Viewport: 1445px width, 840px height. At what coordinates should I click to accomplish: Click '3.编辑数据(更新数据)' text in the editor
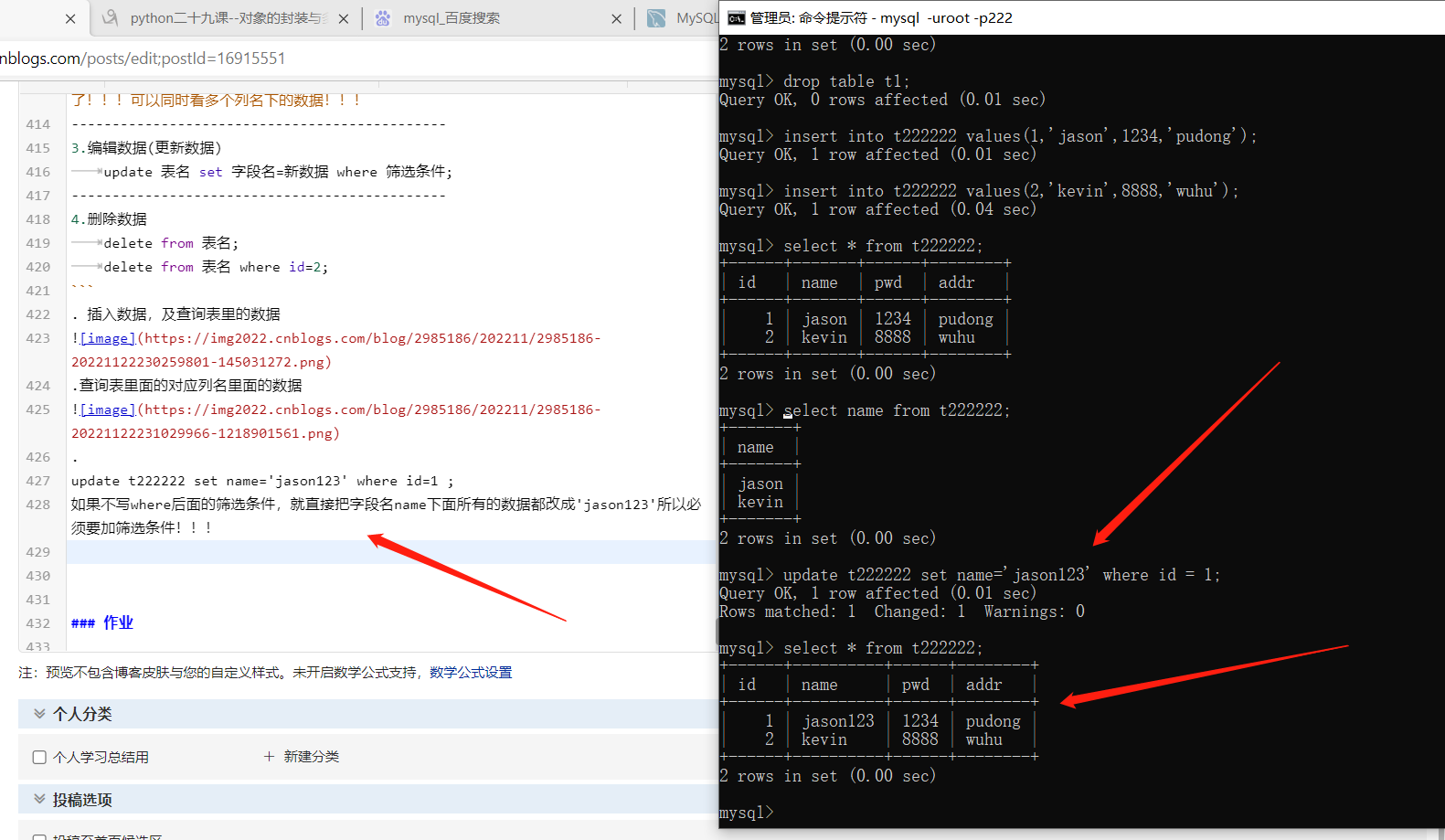tap(146, 148)
